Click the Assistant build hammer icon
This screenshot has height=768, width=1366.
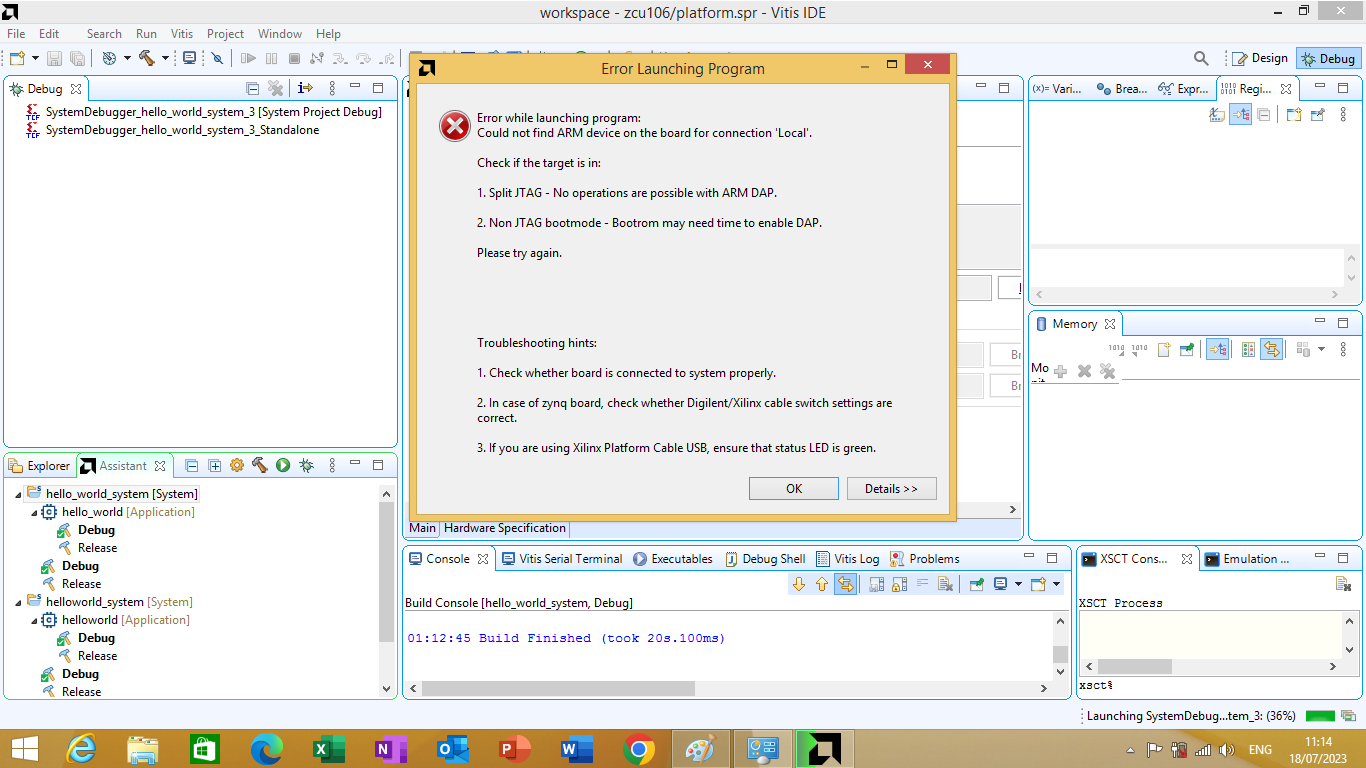pyautogui.click(x=260, y=466)
